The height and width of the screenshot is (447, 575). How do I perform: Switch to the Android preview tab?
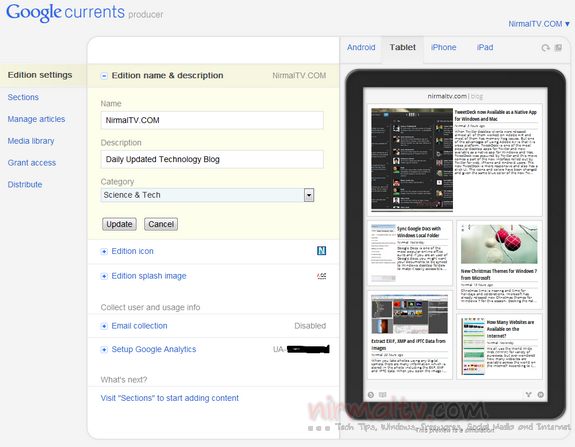361,47
